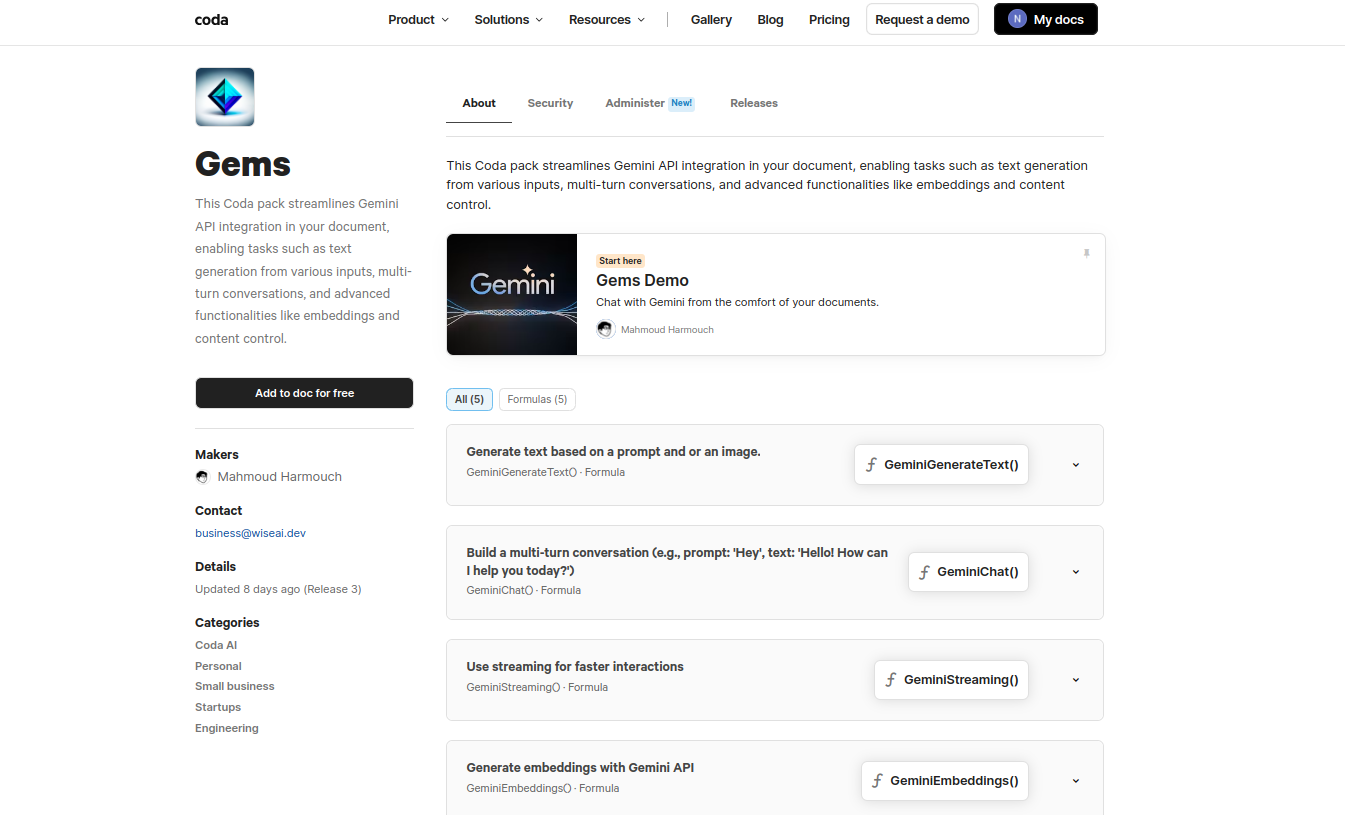Click the GeminiEmbeddings() formula chip
Screen dimensions: 1345x815
tap(945, 781)
